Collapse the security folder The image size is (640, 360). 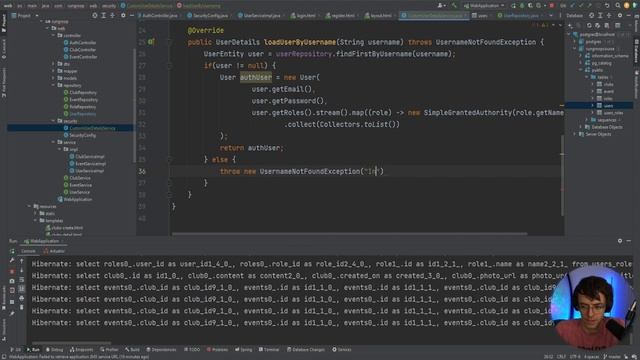click(x=53, y=121)
